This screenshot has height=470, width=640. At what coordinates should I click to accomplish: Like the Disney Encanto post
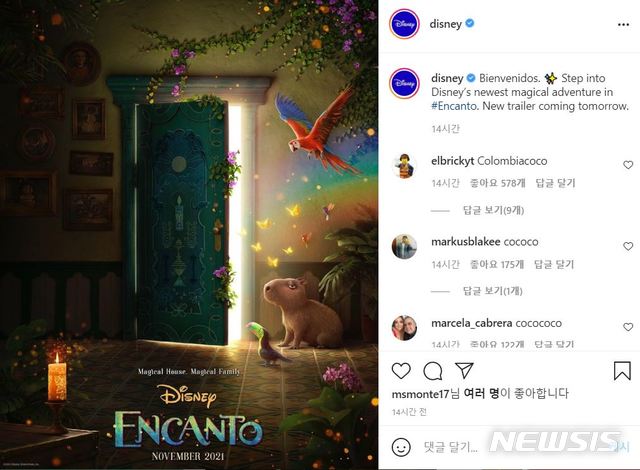401,371
